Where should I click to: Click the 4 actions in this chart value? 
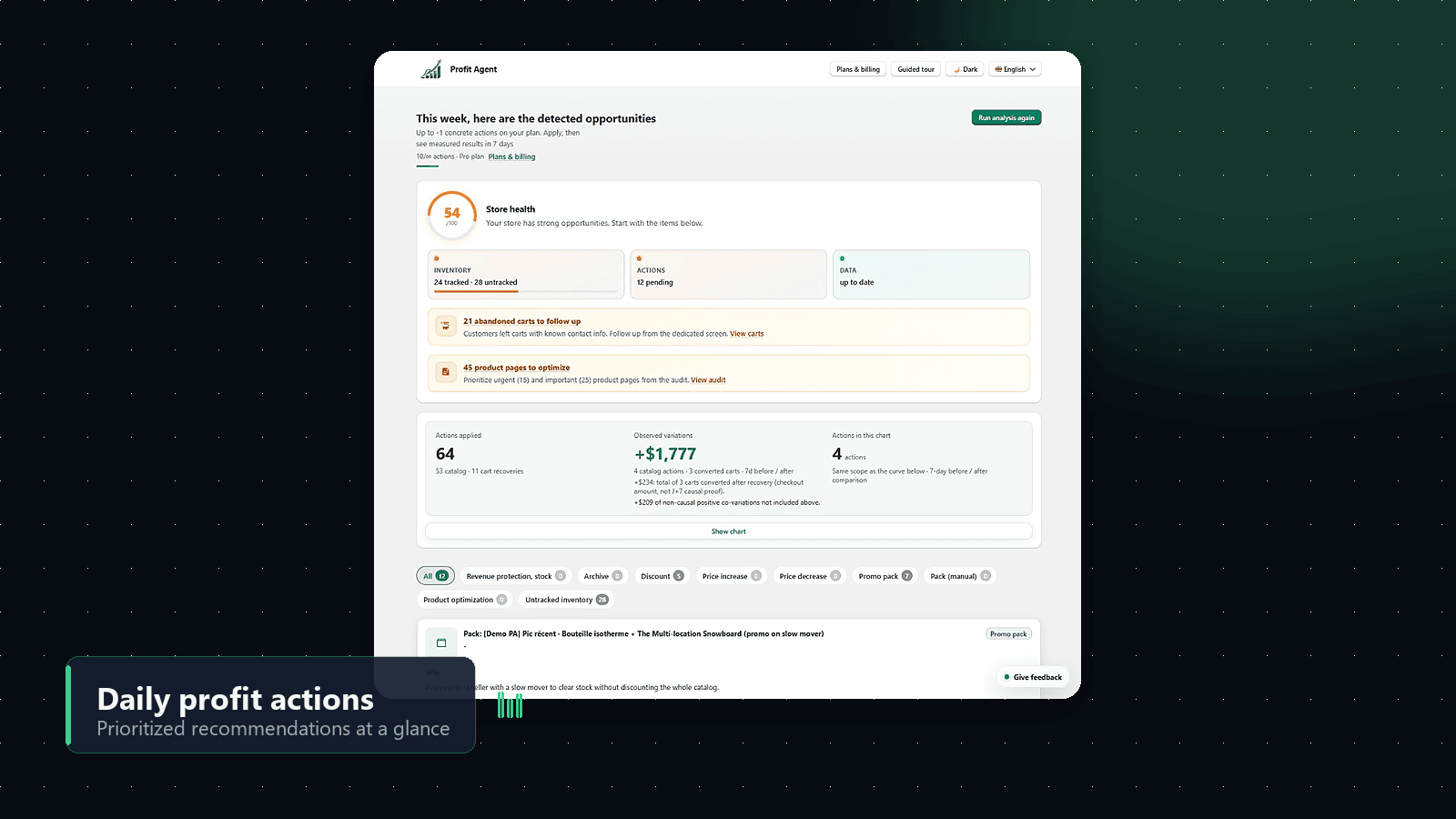click(x=836, y=454)
